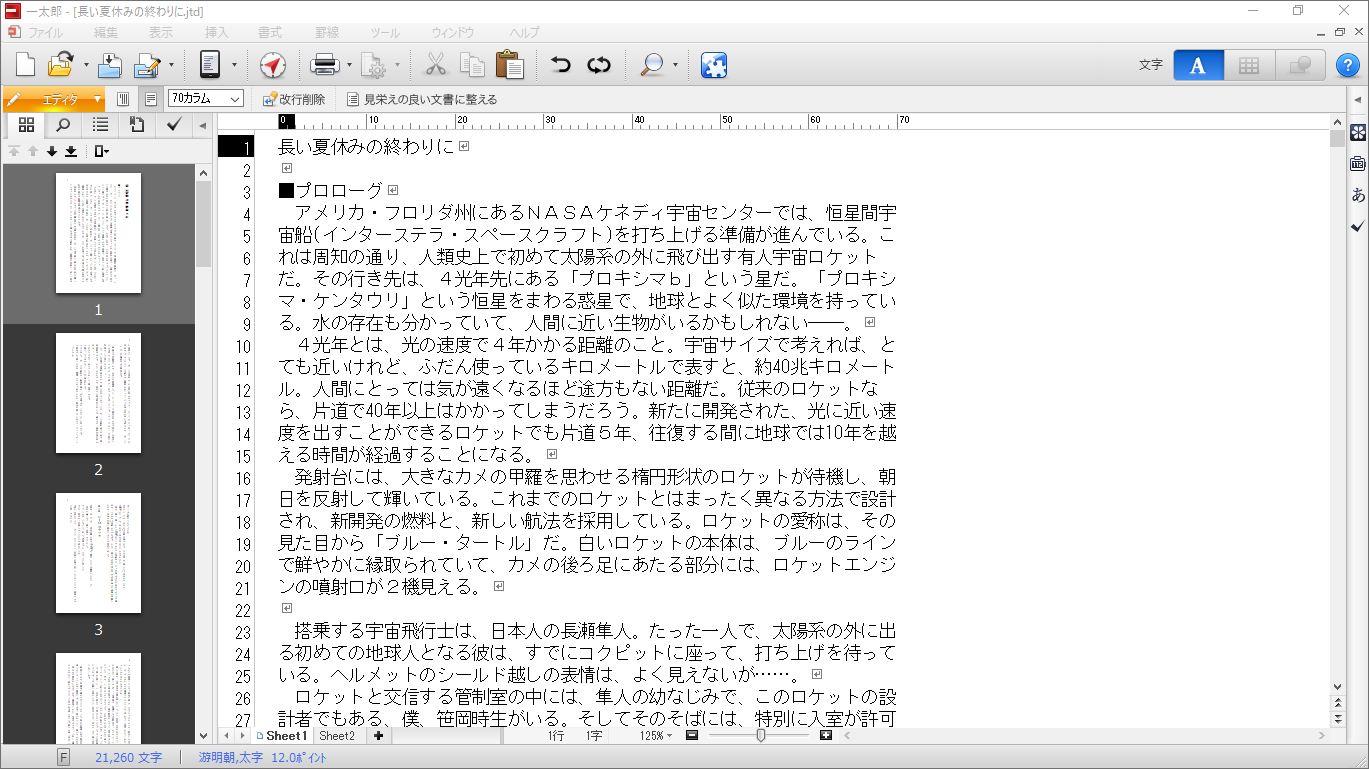1369x769 pixels.
Task: Click the zoom in plus button
Action: pos(826,735)
